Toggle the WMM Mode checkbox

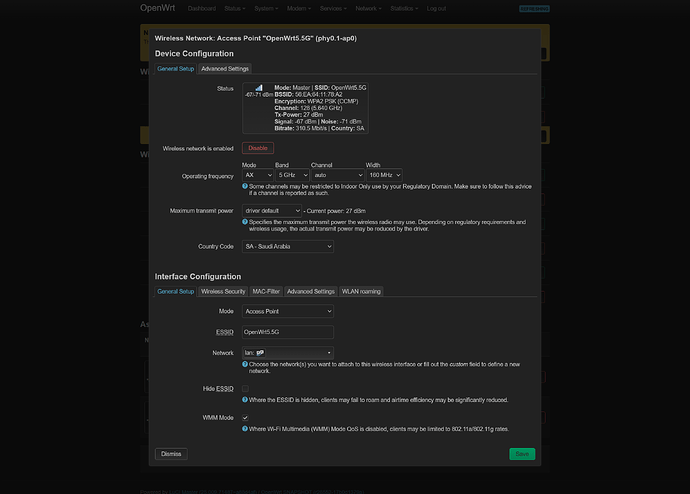point(245,417)
